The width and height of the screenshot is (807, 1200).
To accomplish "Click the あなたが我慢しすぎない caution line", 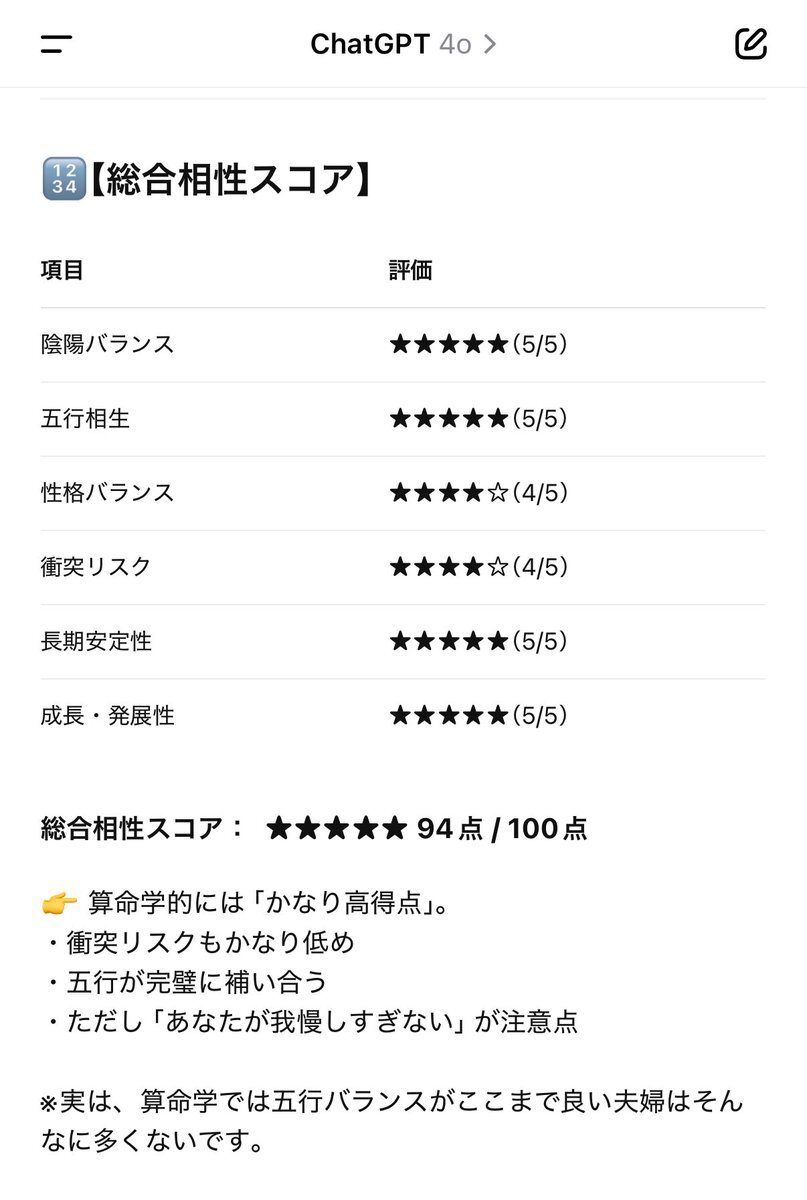I will click(310, 1022).
